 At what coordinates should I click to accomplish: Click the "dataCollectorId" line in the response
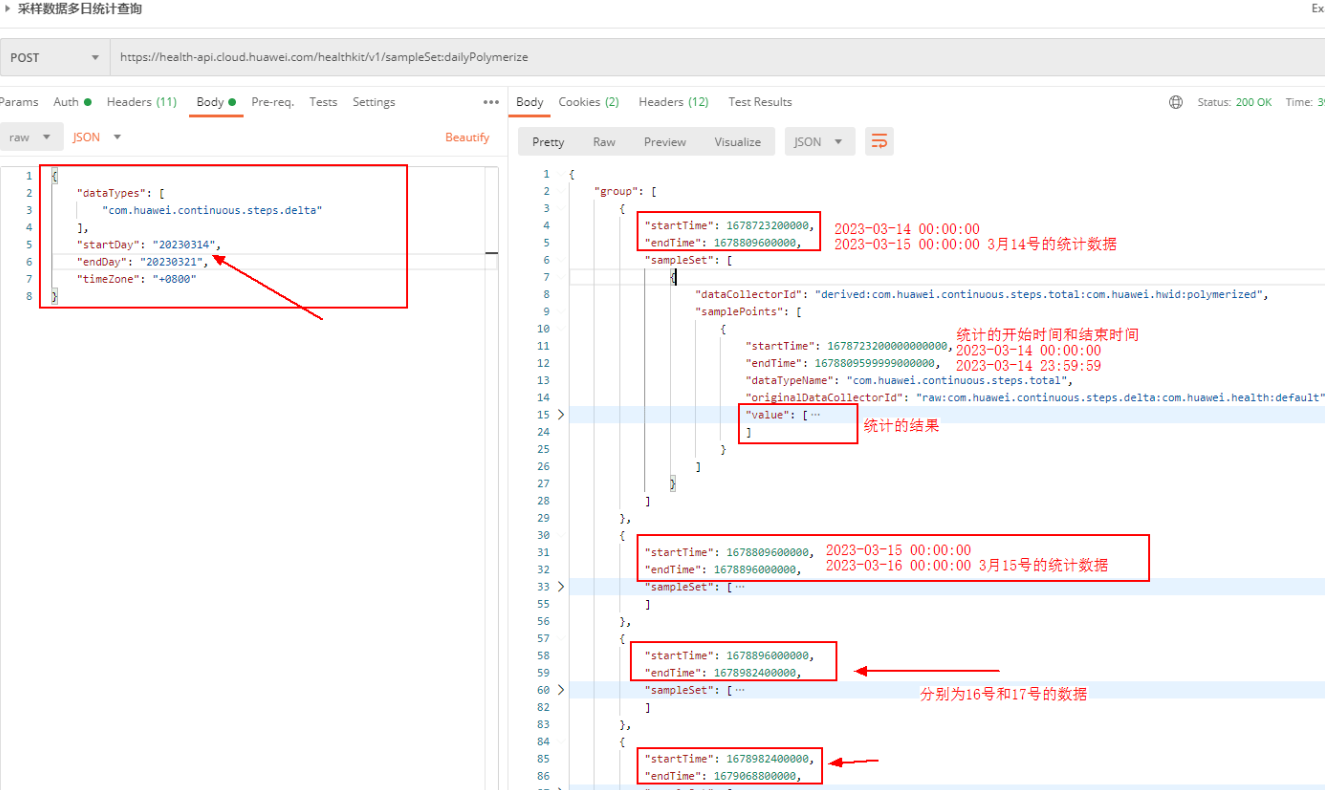pos(982,294)
